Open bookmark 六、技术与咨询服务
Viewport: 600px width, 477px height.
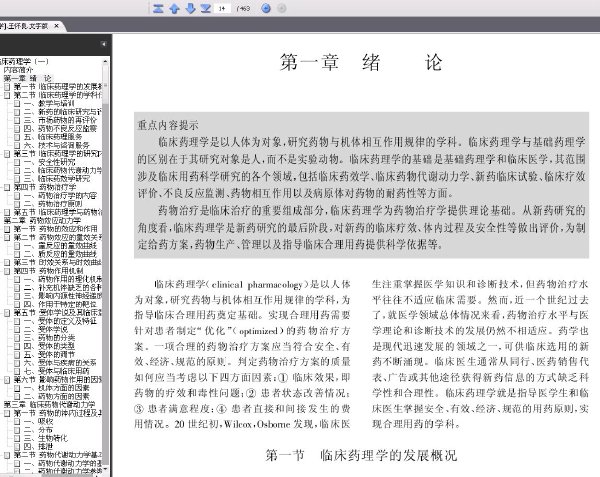click(x=56, y=145)
